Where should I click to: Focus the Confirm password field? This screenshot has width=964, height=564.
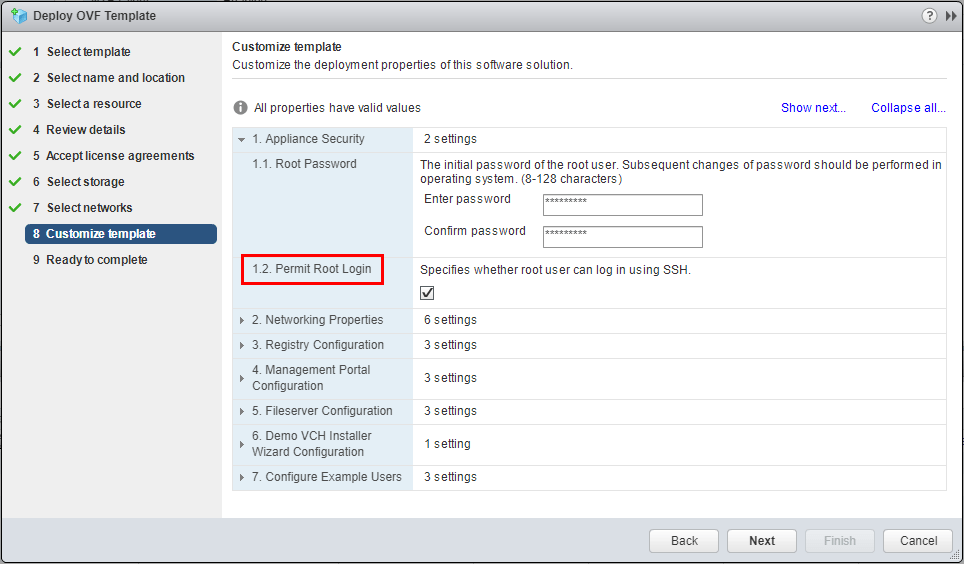[x=622, y=237]
